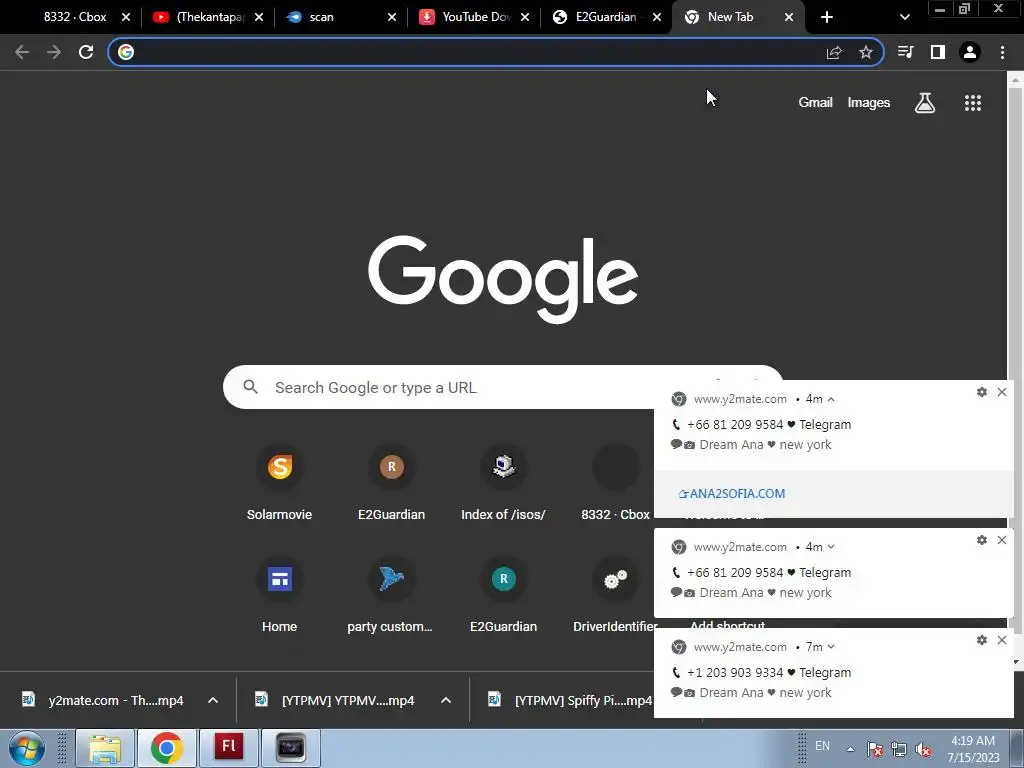Open settings gear on 7m y2mate notification
Image resolution: width=1024 pixels, height=768 pixels.
(x=982, y=640)
